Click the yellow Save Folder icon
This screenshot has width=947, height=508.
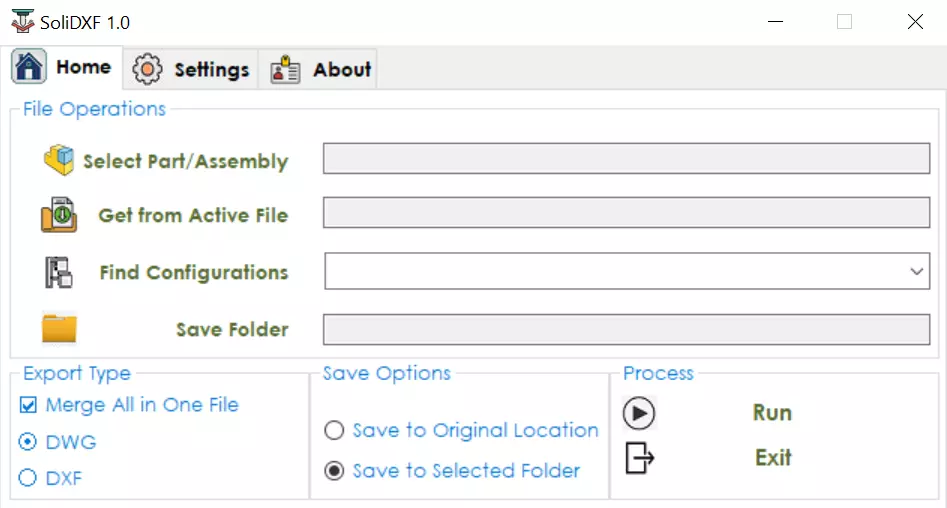tap(59, 329)
